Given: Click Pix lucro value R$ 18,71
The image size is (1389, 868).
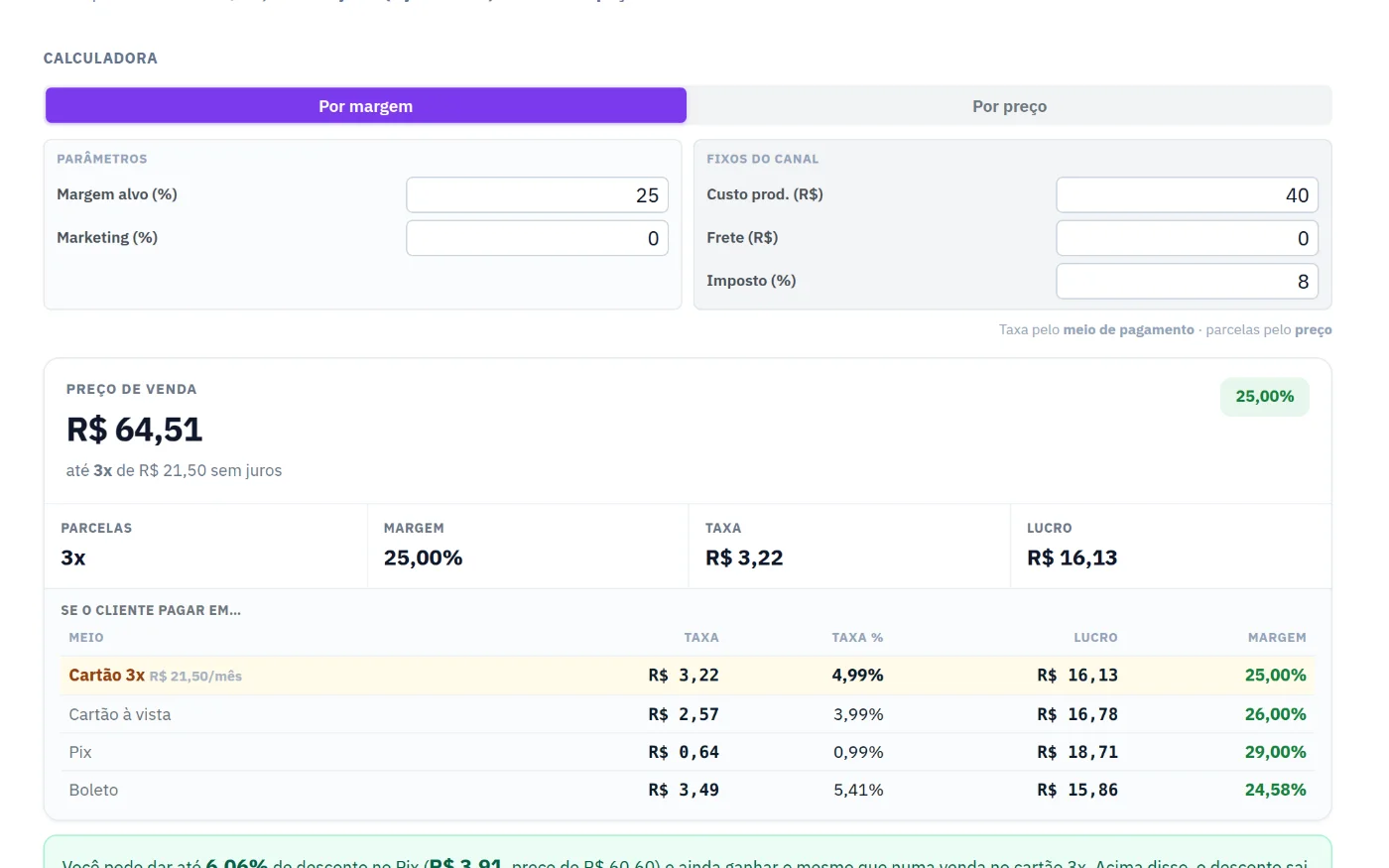Looking at the screenshot, I should [1077, 752].
